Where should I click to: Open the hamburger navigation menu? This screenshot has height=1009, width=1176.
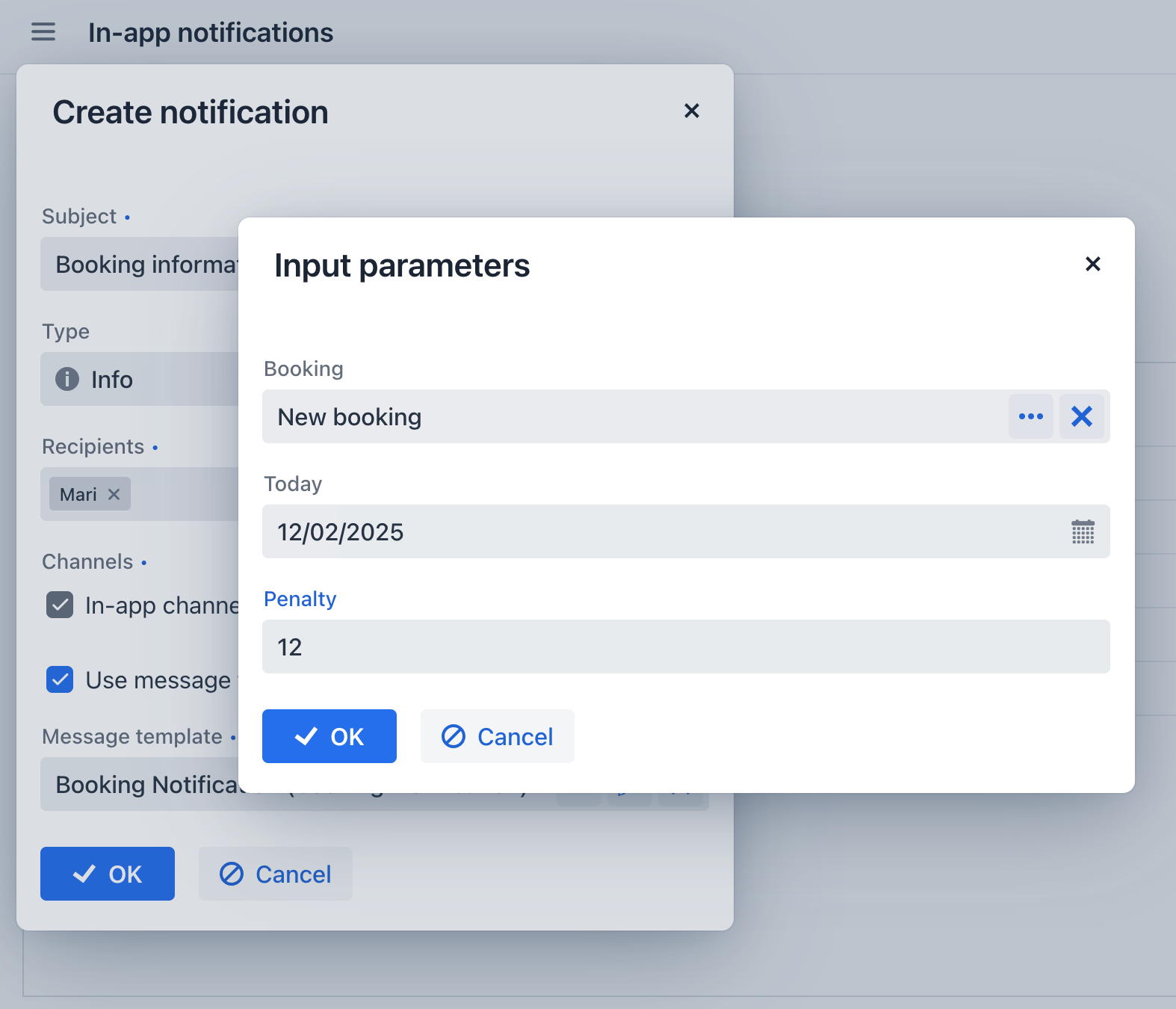43,32
